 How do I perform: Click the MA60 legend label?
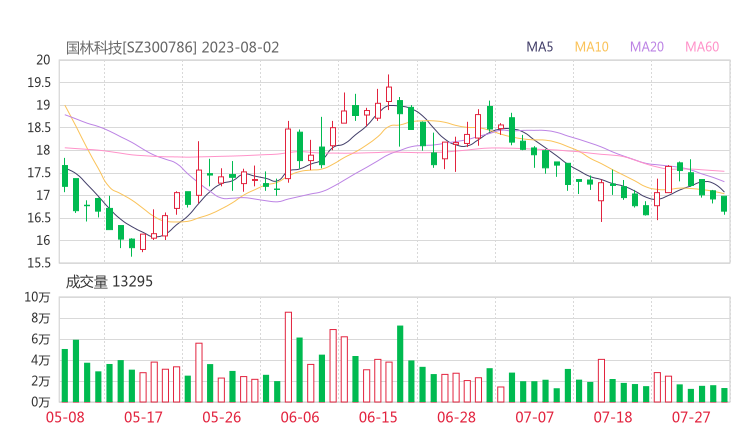coord(702,47)
